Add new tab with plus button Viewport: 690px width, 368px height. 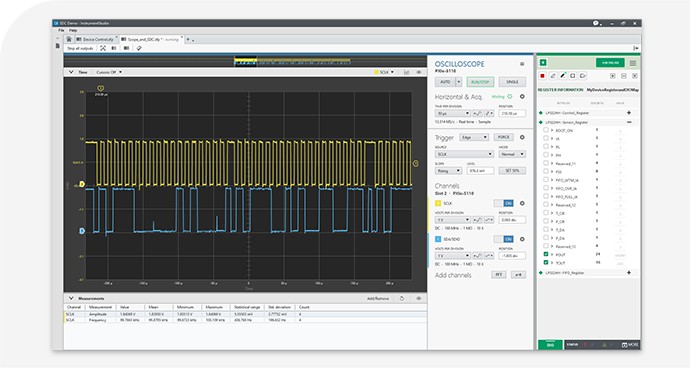188,39
